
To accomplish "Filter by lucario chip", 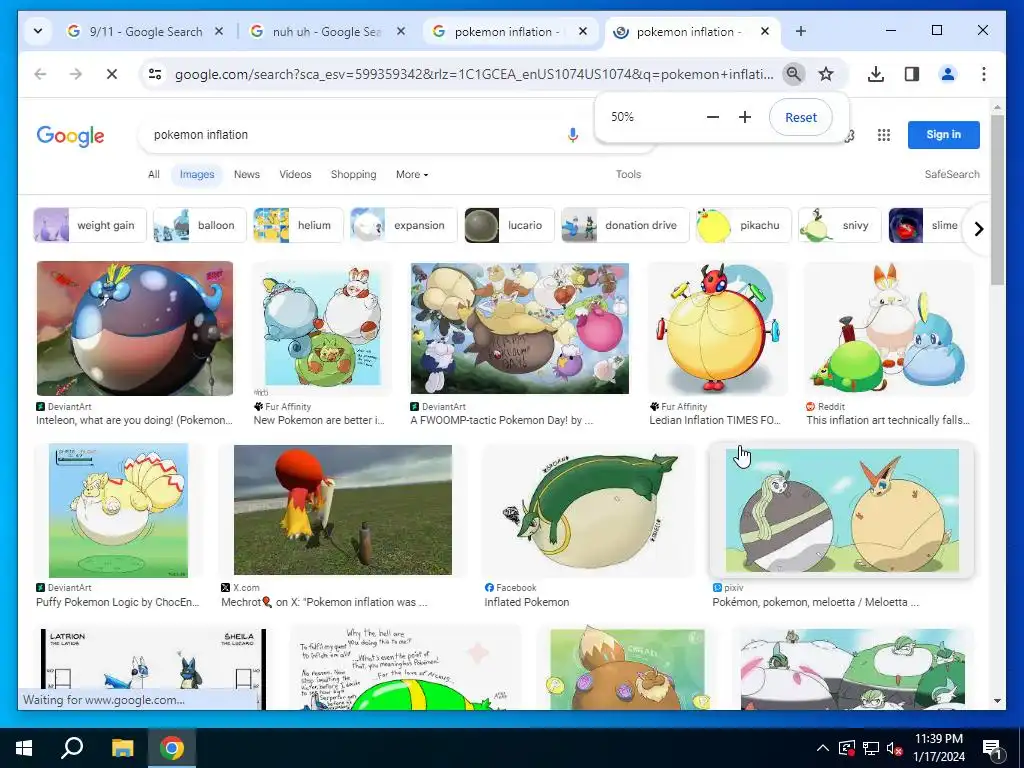I will 509,225.
